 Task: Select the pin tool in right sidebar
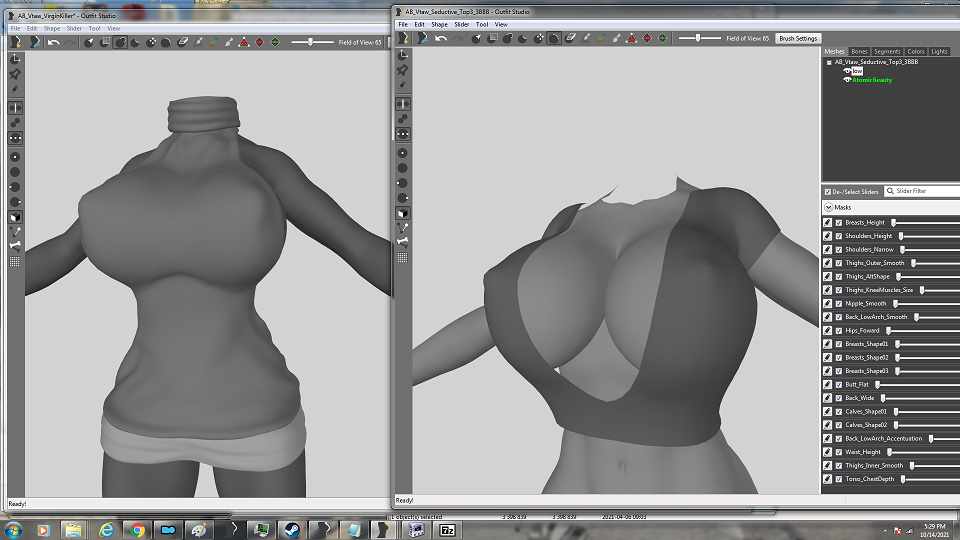point(402,70)
